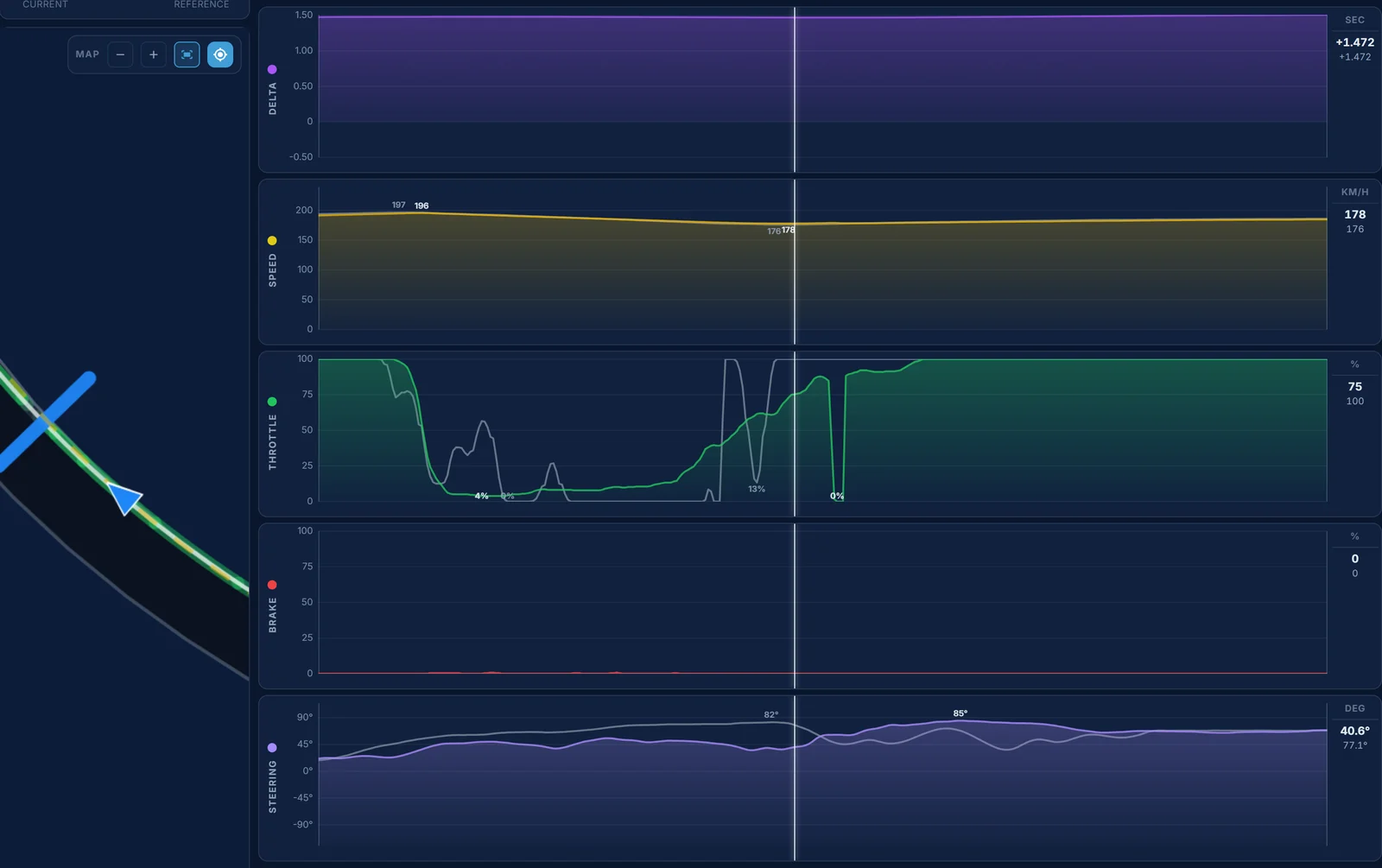Image resolution: width=1382 pixels, height=868 pixels.
Task: Click the -90° tick on the steering axis
Action: (302, 825)
